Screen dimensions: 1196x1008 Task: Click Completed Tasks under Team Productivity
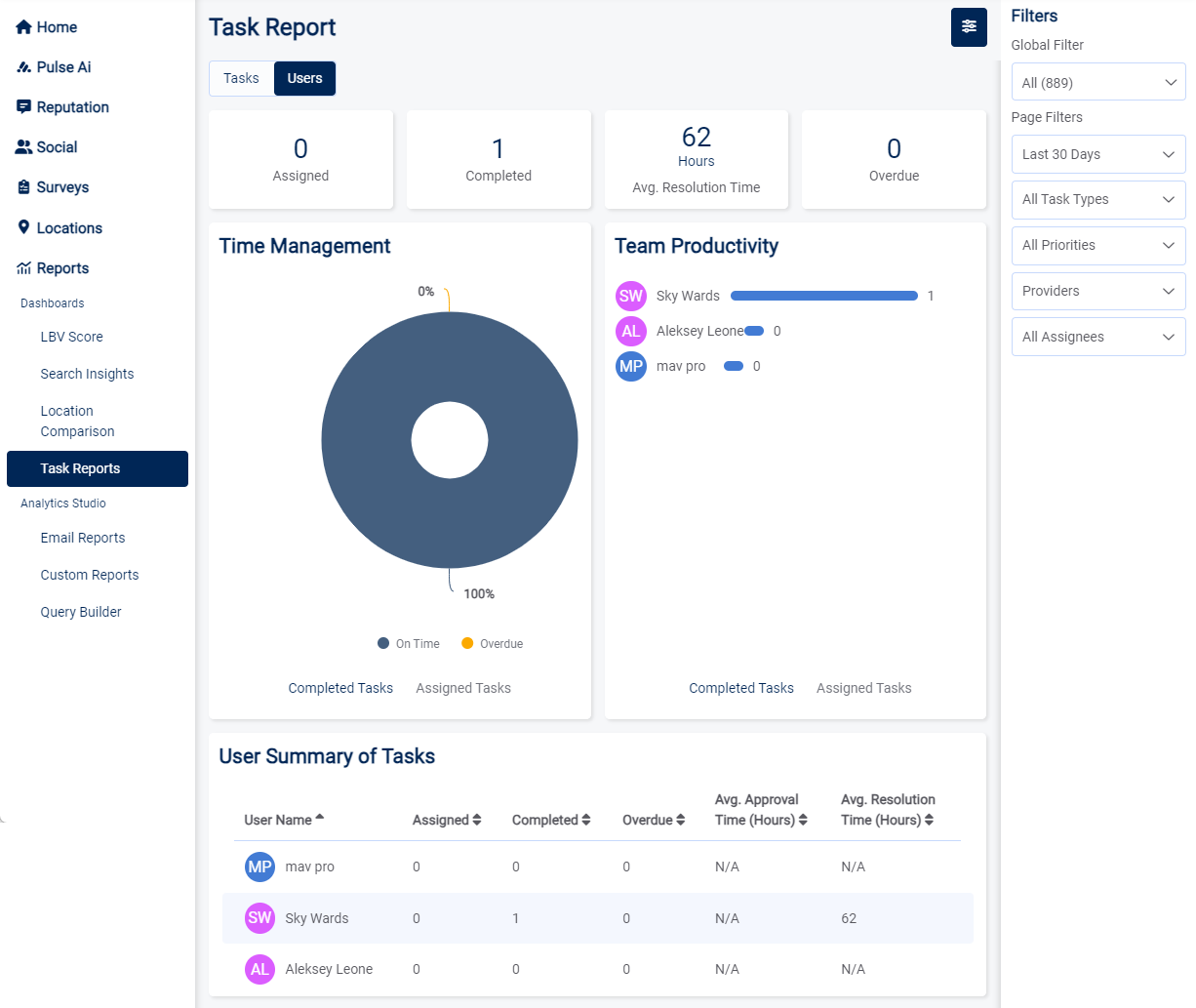(x=741, y=688)
